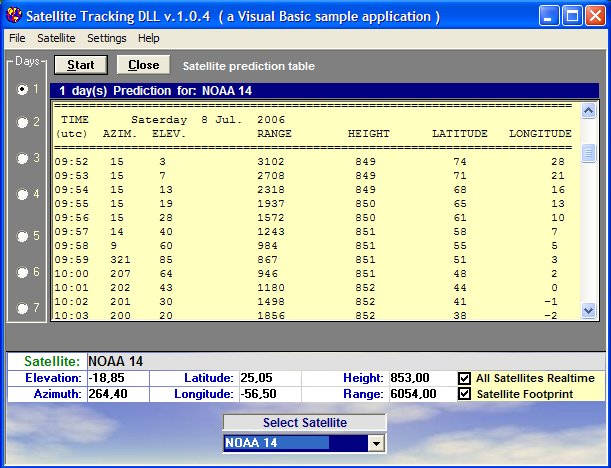
Task: Close the window with the red X
Action: pyautogui.click(x=596, y=16)
